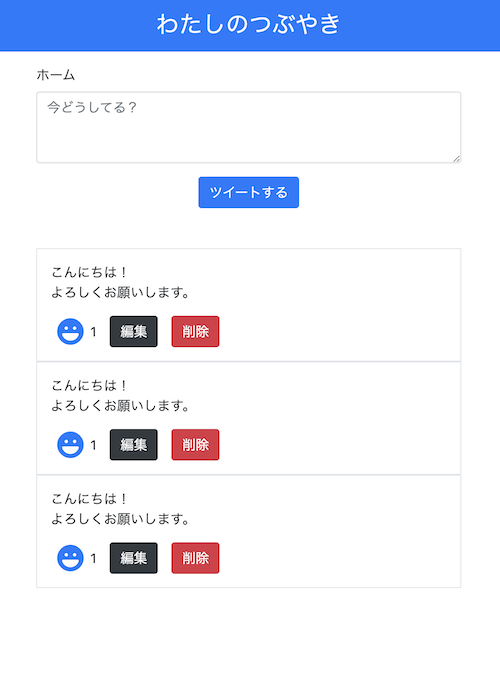500x693 pixels.
Task: Click the smiley like icon on first tweet
Action: point(70,331)
